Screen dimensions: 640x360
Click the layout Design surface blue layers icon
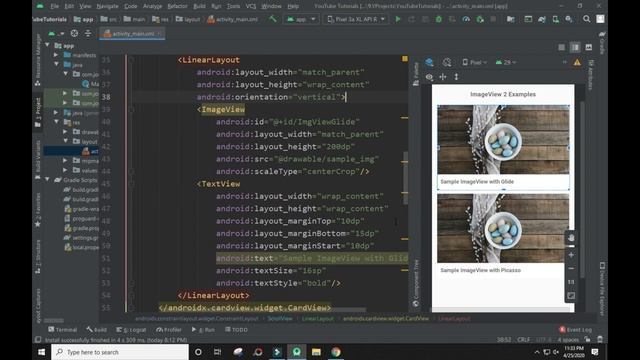pyautogui.click(x=429, y=62)
